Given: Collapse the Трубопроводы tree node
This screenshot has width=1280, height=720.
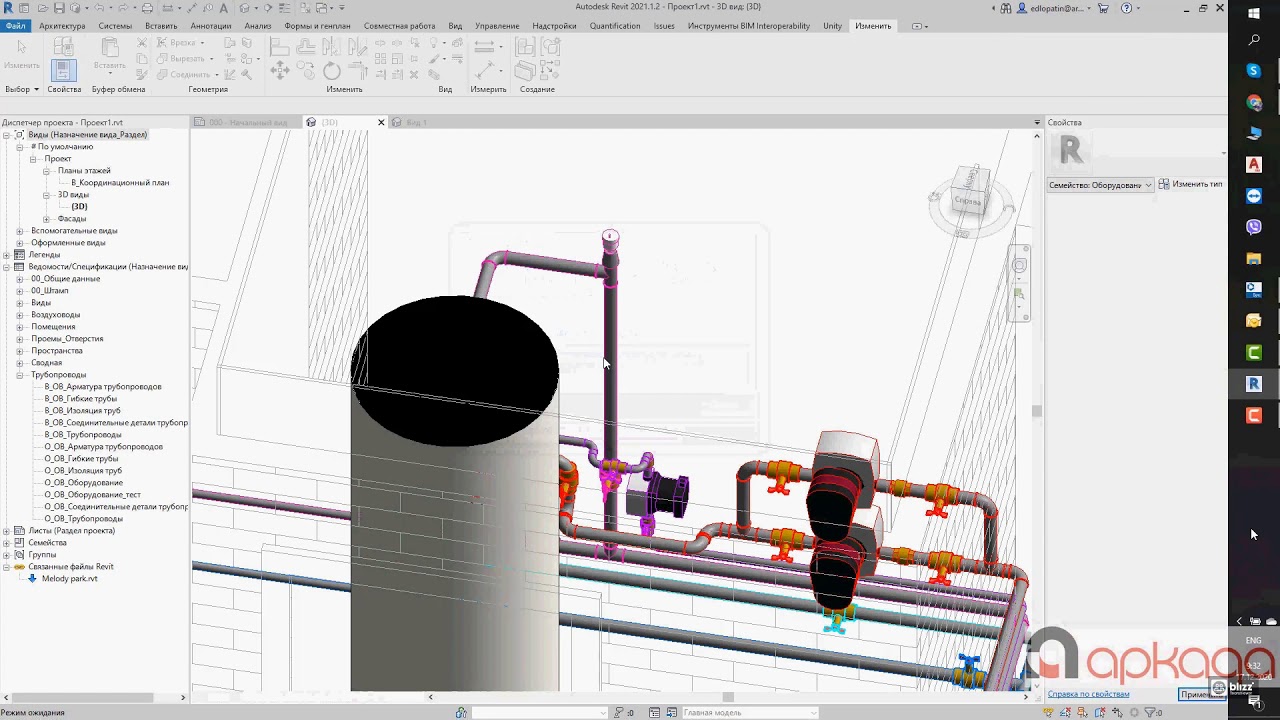Looking at the screenshot, I should [20, 375].
